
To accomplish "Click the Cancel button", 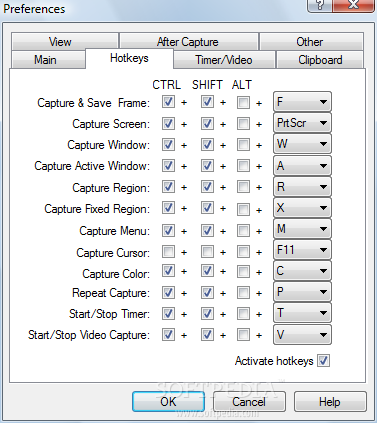I will pos(249,402).
